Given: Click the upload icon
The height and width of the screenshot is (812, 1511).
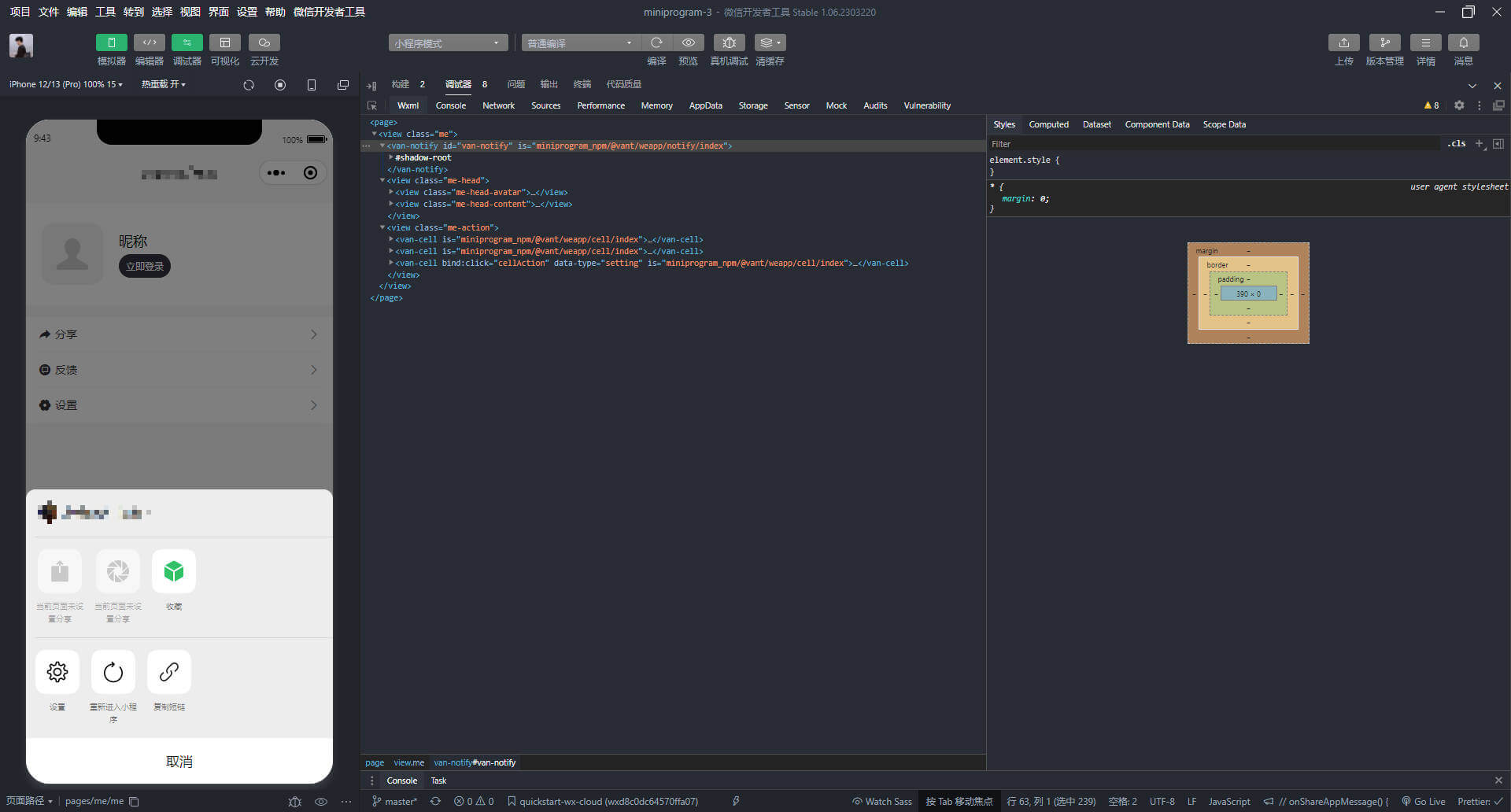Looking at the screenshot, I should tap(1343, 42).
